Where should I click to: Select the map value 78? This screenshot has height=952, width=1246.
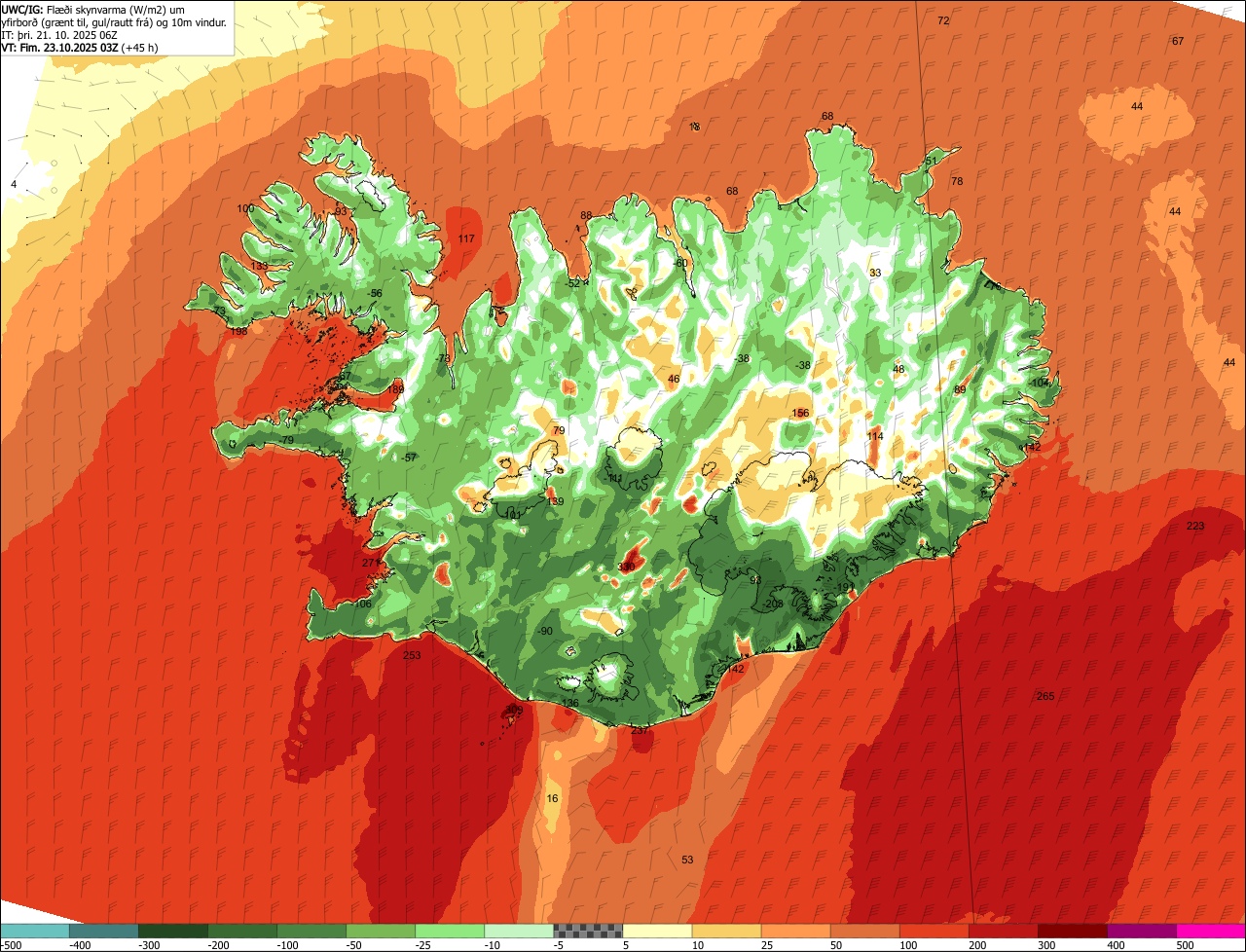[957, 181]
